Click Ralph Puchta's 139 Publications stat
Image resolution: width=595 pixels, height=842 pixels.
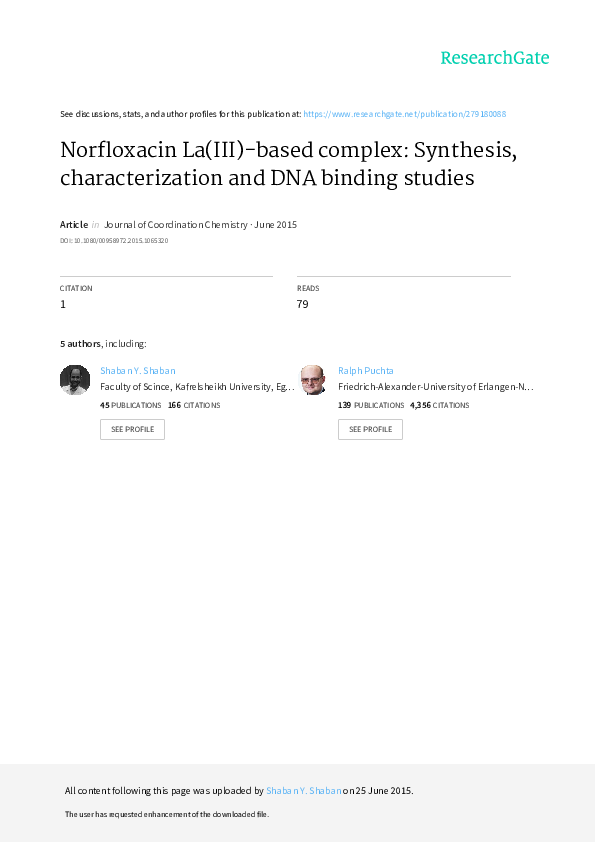coord(371,405)
